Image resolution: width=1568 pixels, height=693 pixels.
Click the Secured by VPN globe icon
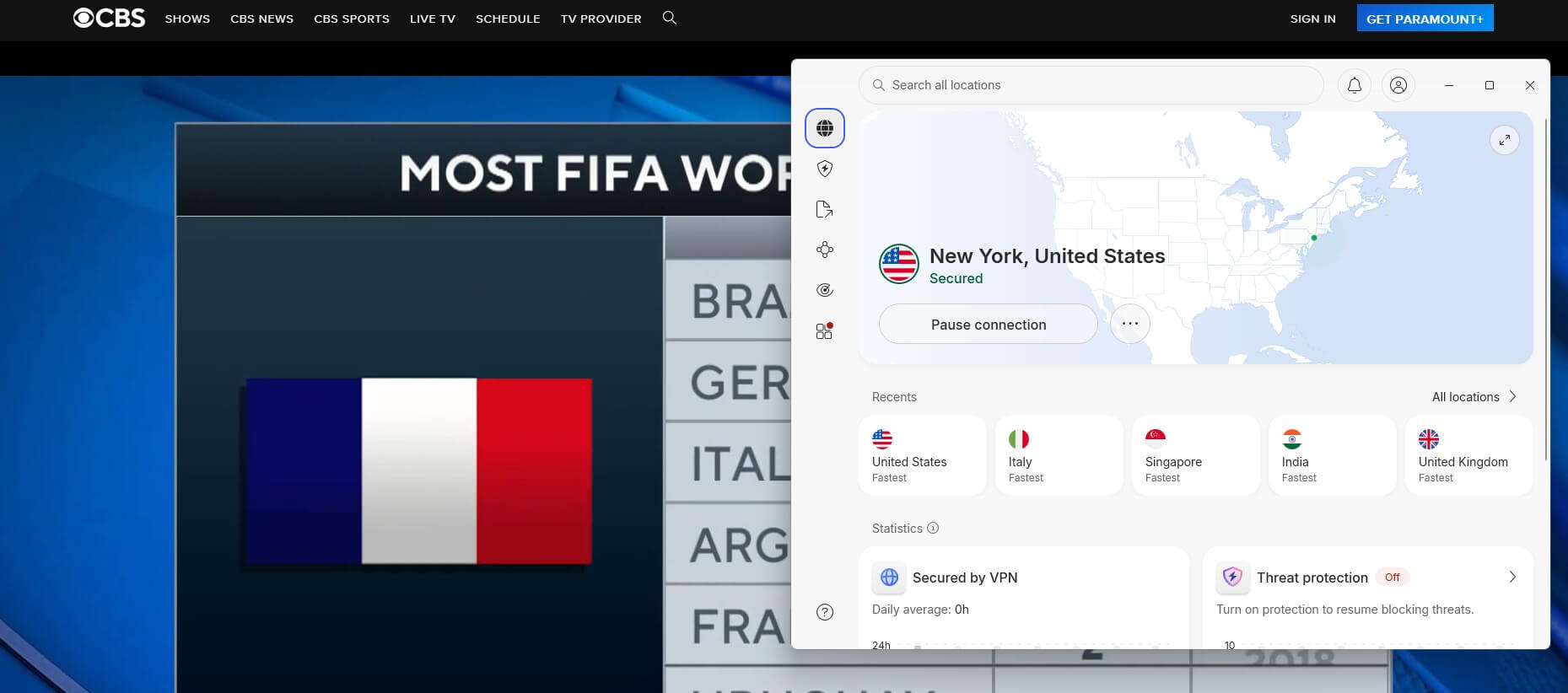coord(889,577)
